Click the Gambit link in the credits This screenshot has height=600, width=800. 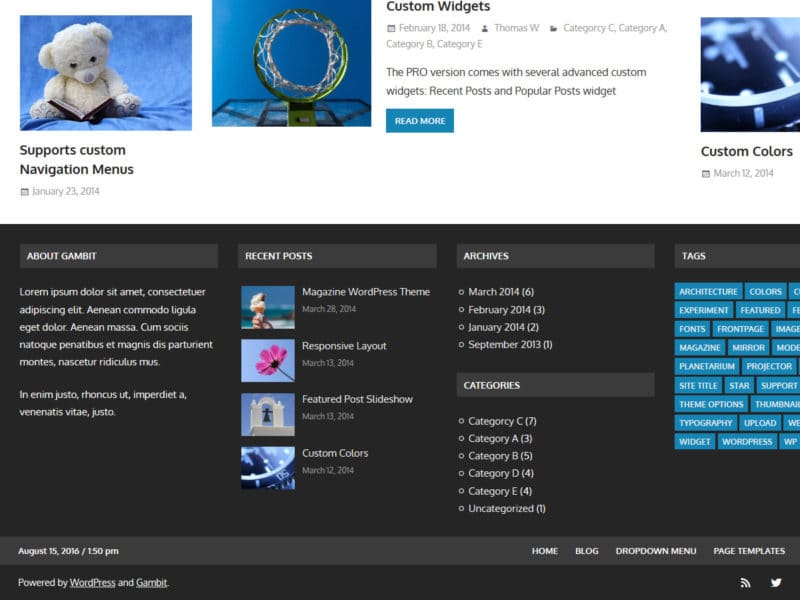151,582
